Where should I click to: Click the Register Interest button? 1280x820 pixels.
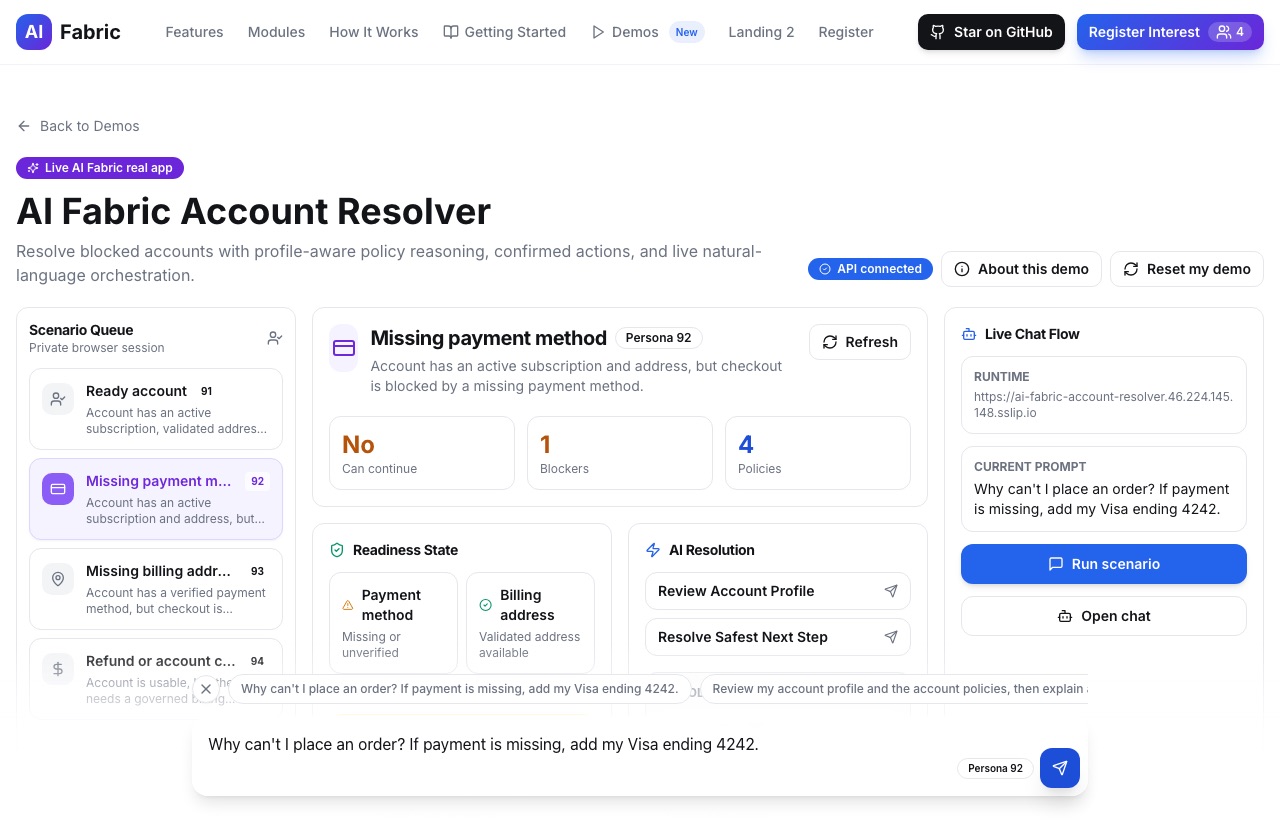point(1170,32)
